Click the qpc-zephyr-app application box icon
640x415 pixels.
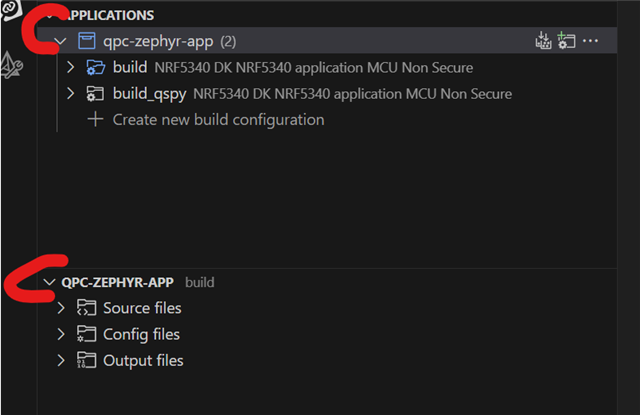(x=87, y=41)
